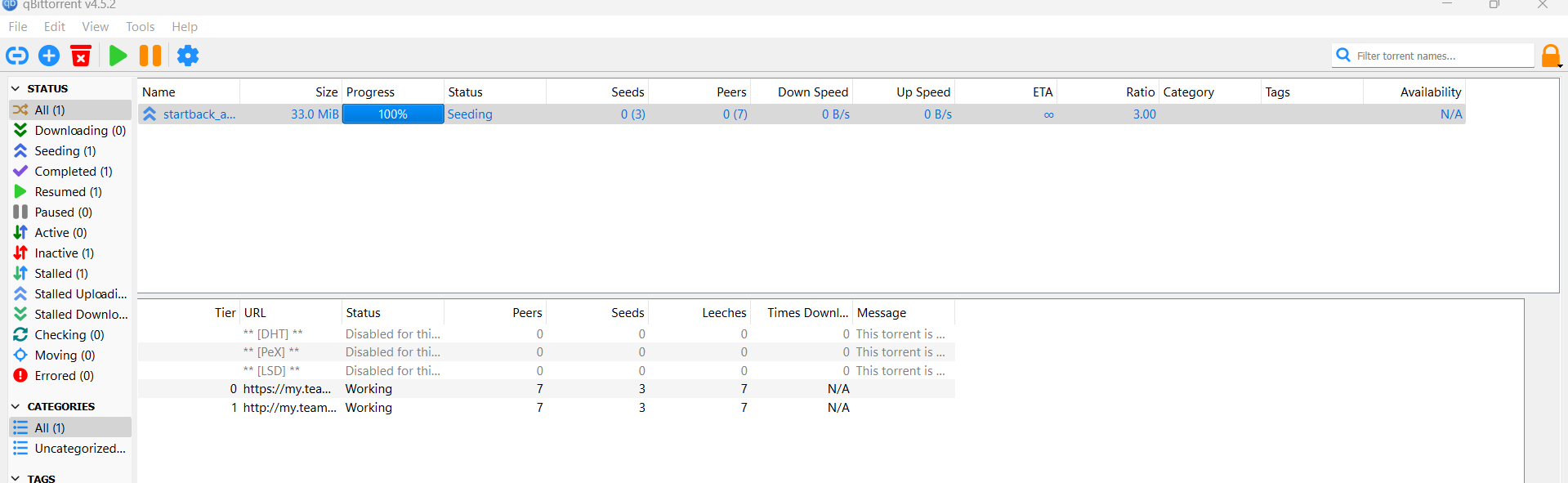Click the orange Pause icon in toolbar
The height and width of the screenshot is (483, 1568).
[x=150, y=56]
